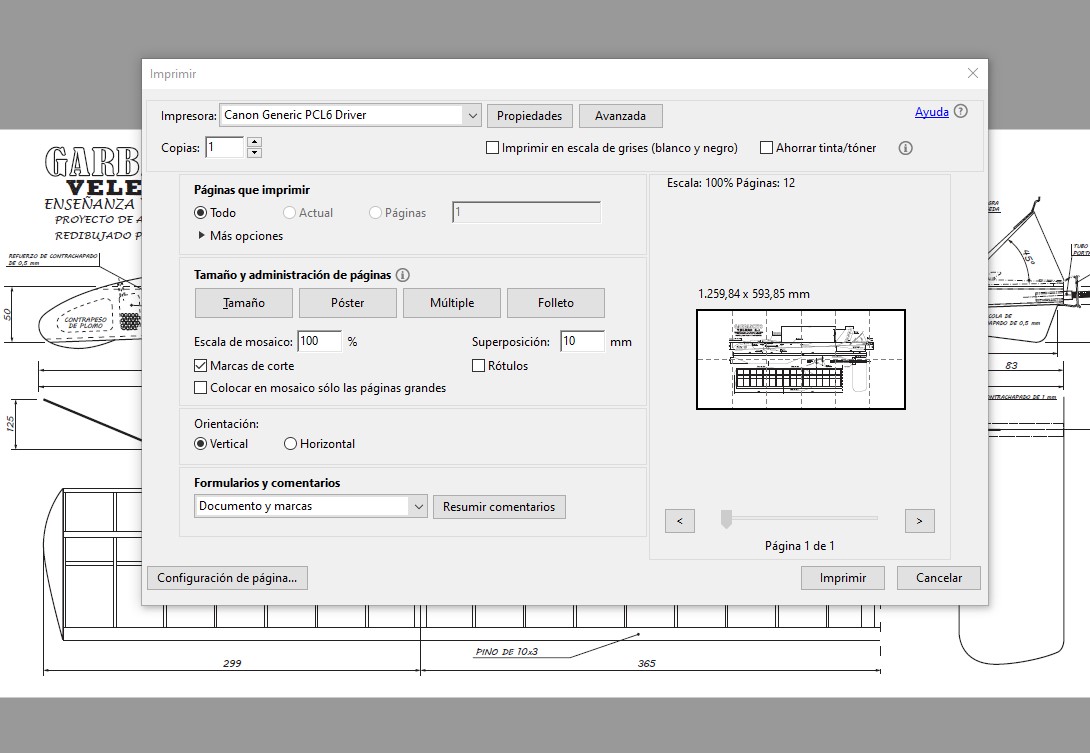Open the Ayuda help link
Viewport: 1090px width, 753px height.
(x=931, y=112)
